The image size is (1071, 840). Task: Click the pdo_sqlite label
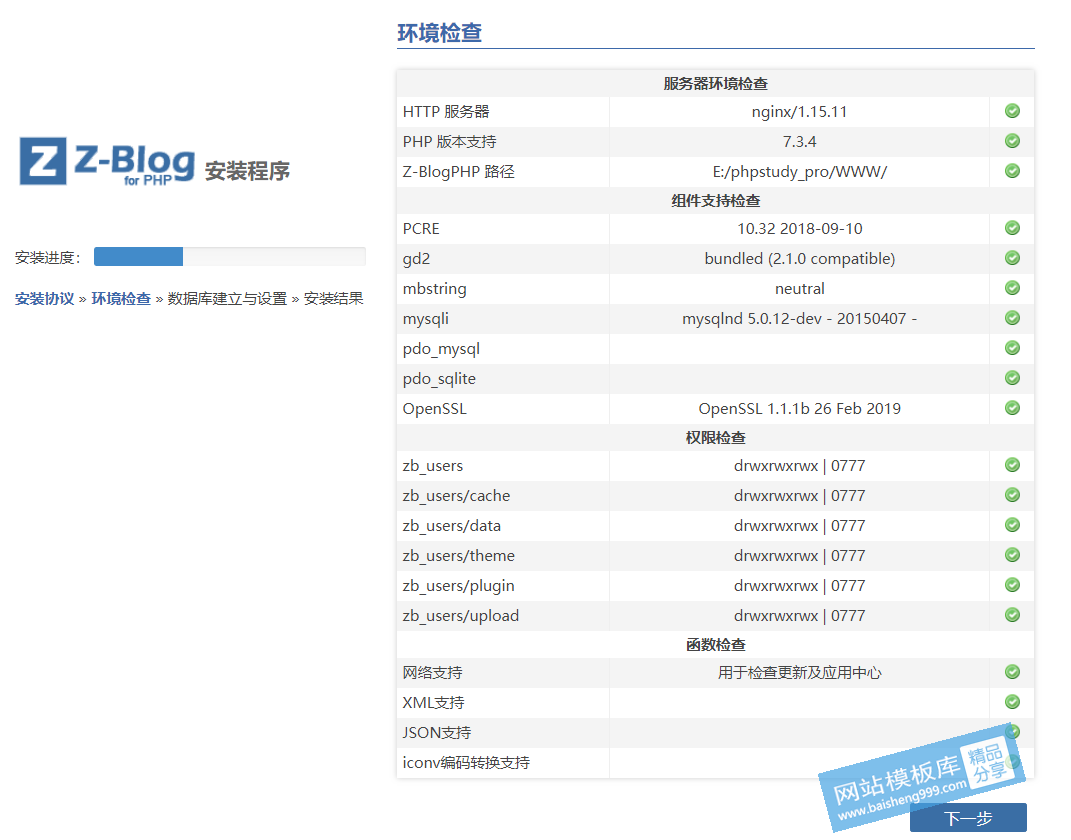[439, 379]
